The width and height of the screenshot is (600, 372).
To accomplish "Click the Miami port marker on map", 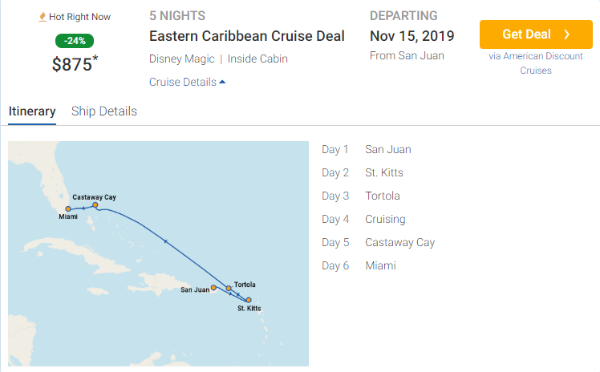I will [x=68, y=209].
